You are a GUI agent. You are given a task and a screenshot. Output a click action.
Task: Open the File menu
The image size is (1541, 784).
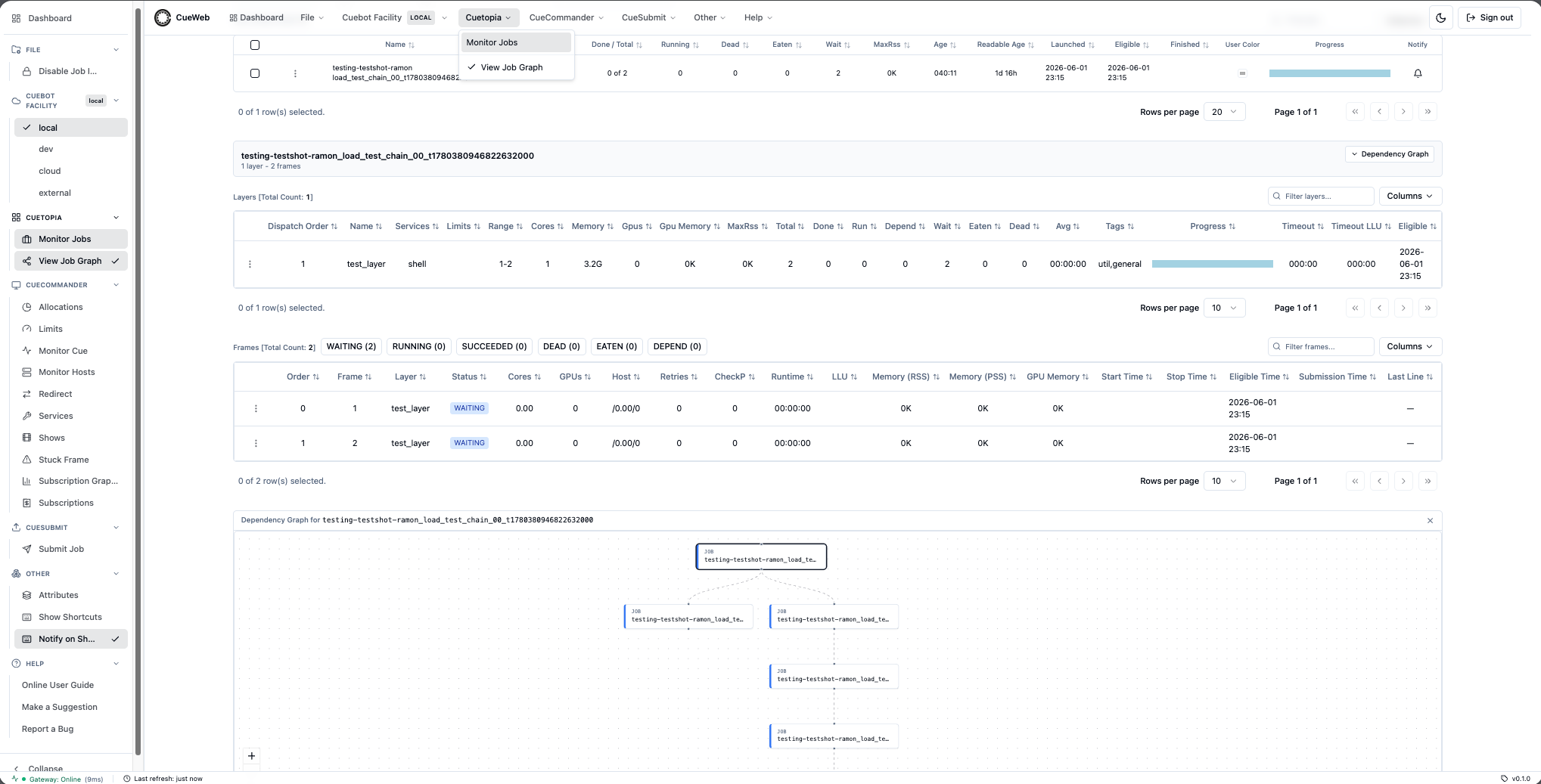(x=312, y=17)
